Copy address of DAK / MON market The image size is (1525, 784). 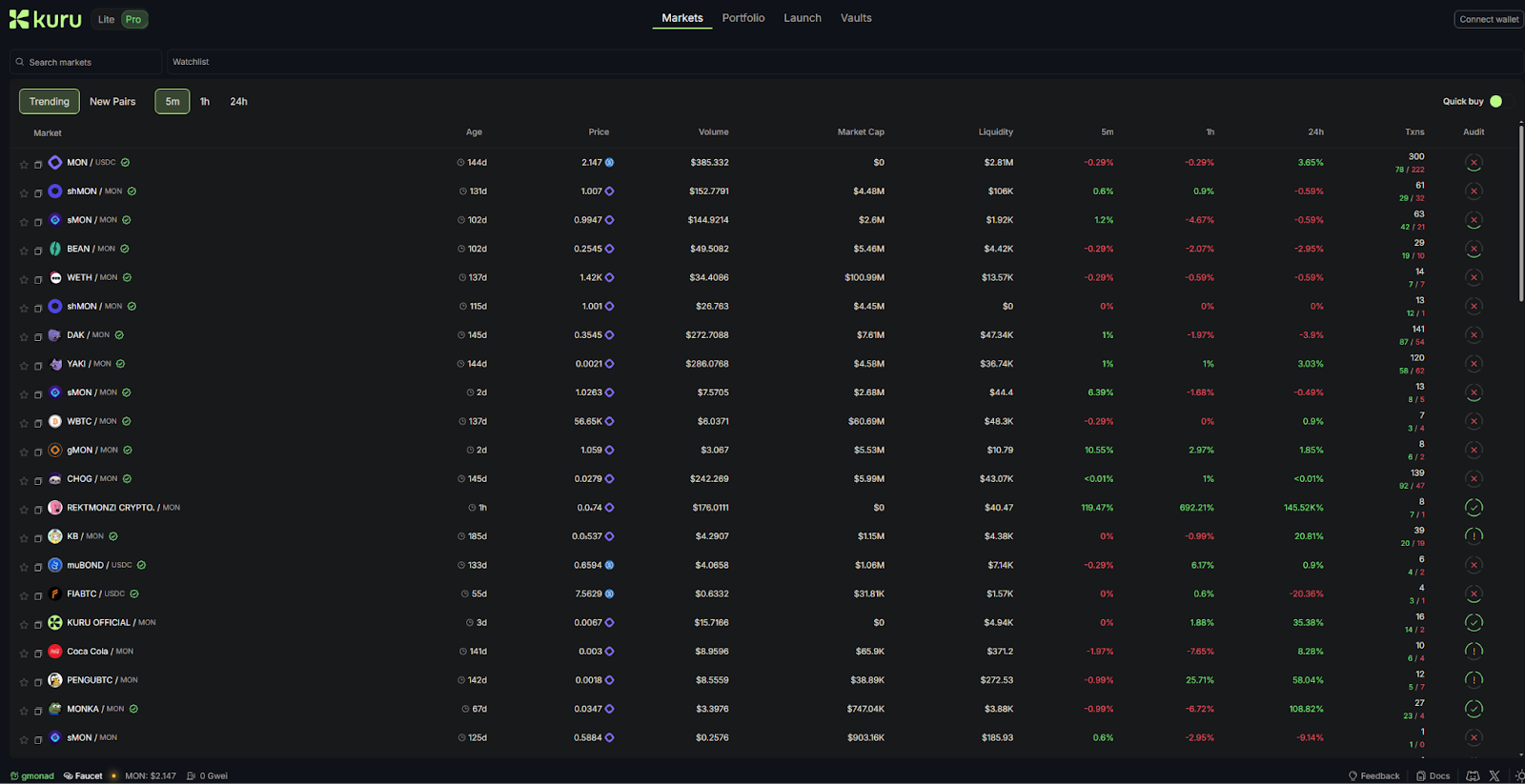(38, 337)
